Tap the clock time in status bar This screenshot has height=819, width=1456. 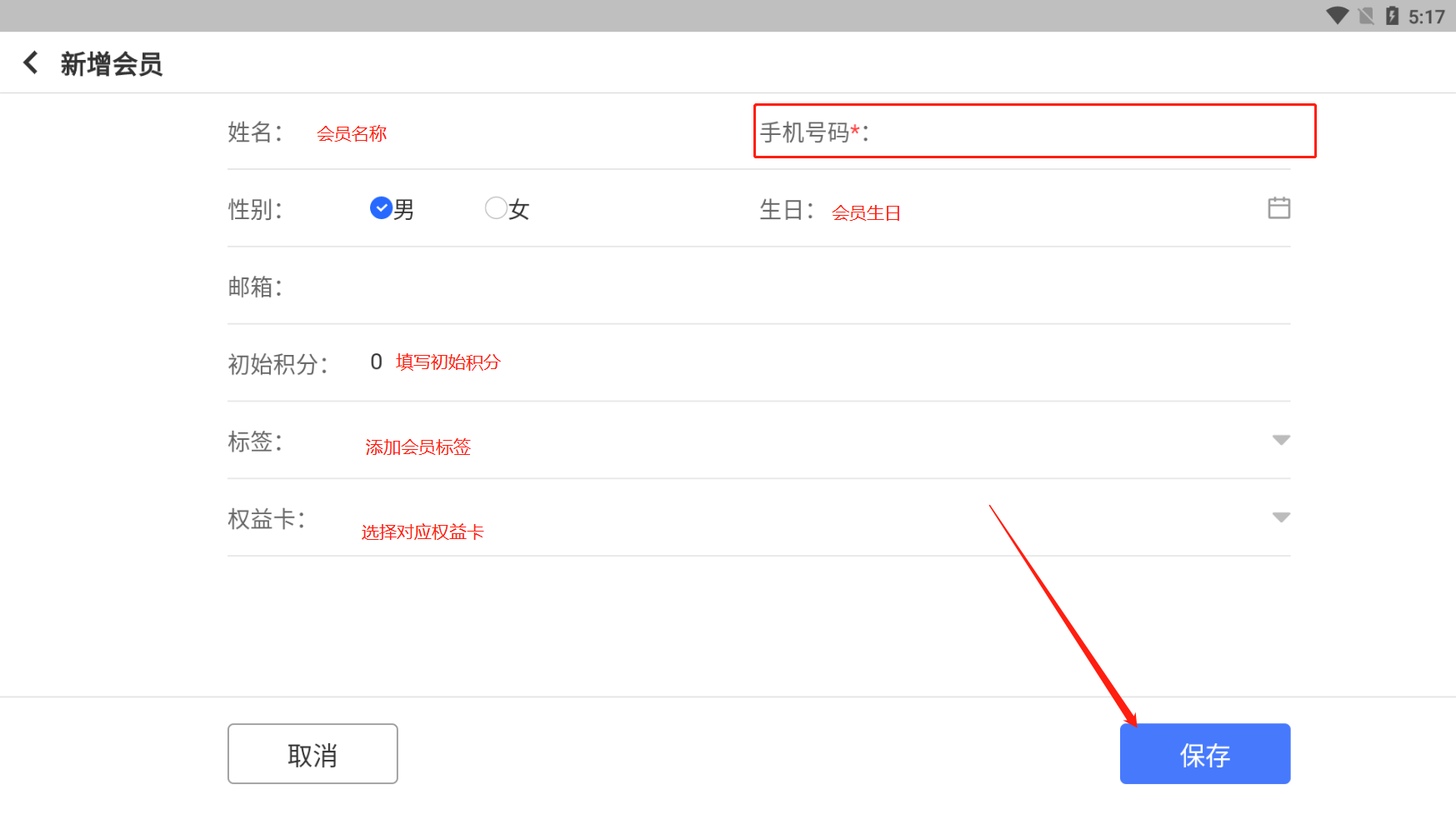point(1426,17)
